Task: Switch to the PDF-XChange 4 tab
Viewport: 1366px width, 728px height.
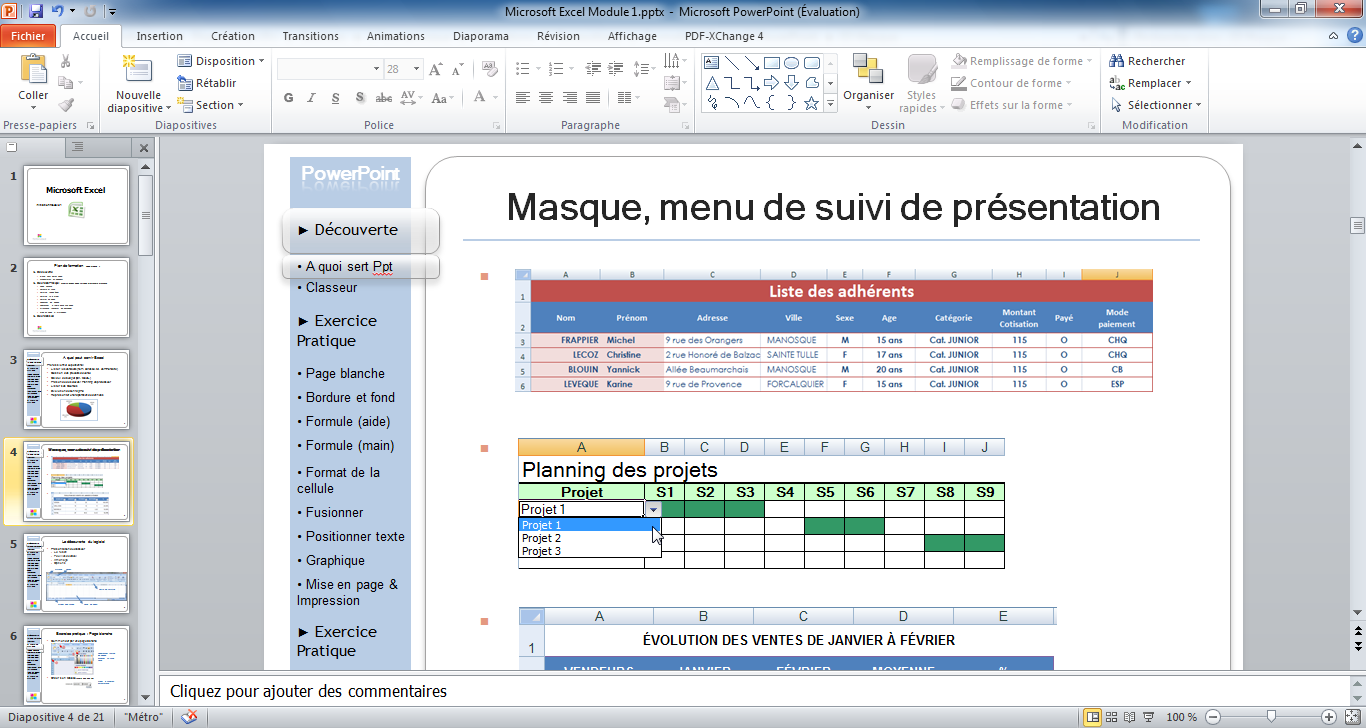Action: 725,36
